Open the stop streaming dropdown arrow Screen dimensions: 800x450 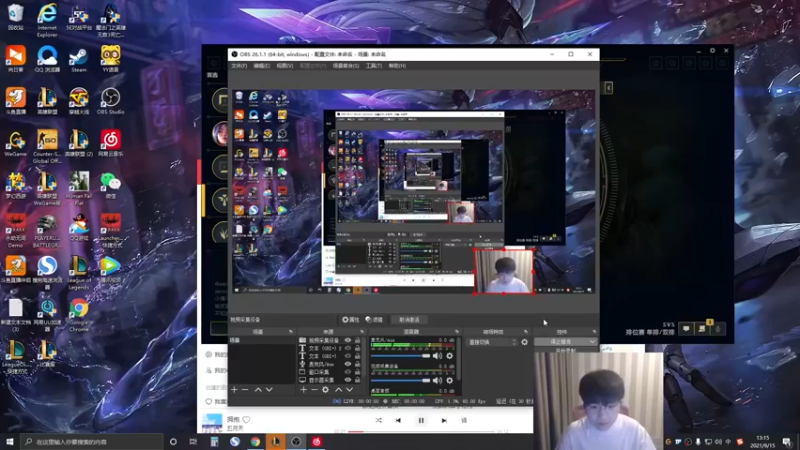coord(592,342)
